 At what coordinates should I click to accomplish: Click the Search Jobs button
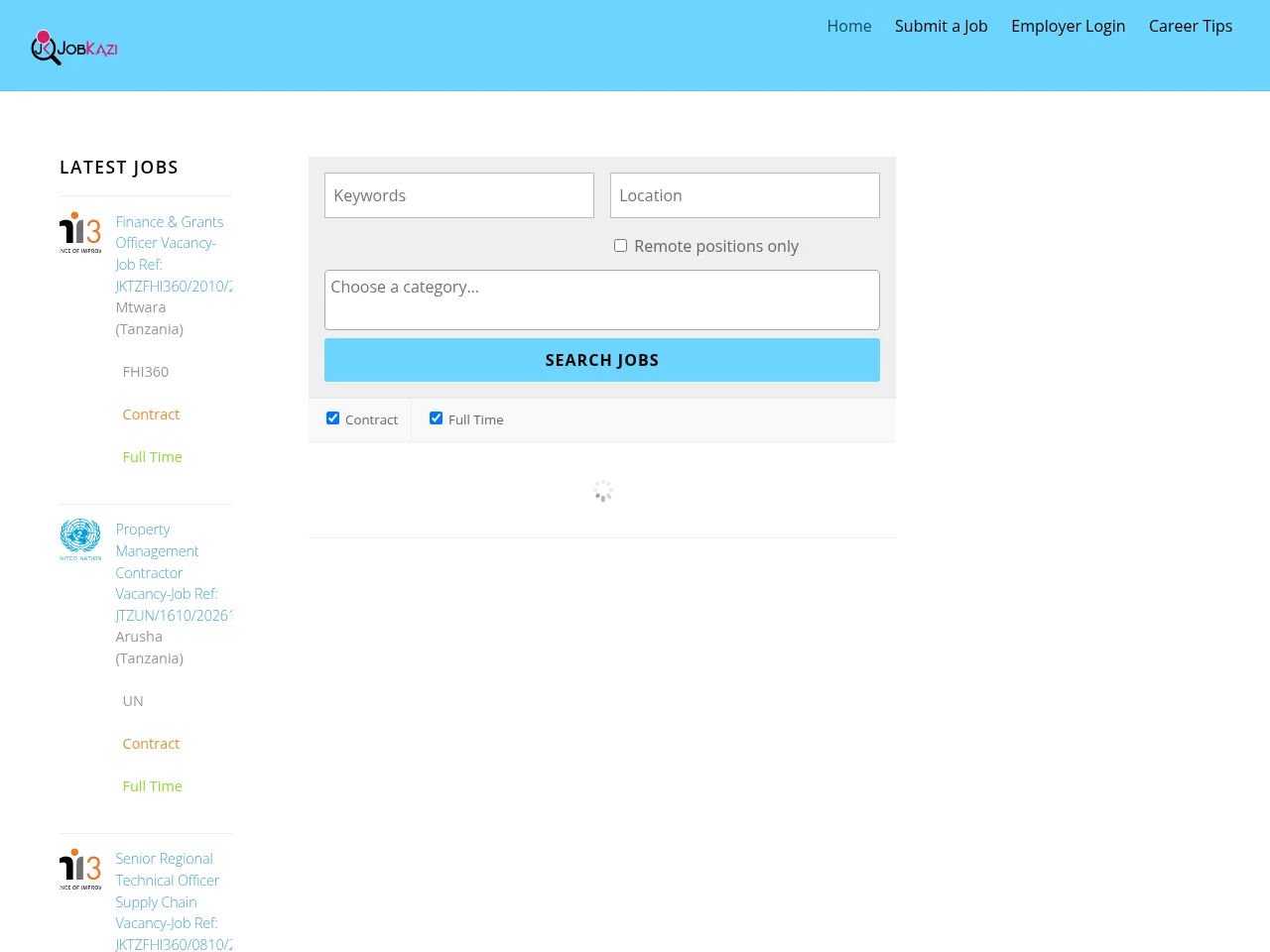click(602, 360)
